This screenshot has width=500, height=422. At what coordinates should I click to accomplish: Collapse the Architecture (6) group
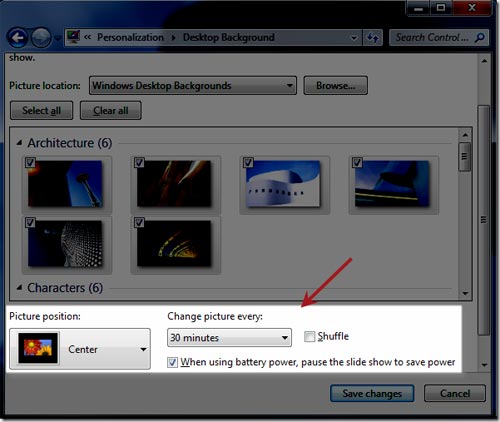click(x=20, y=143)
